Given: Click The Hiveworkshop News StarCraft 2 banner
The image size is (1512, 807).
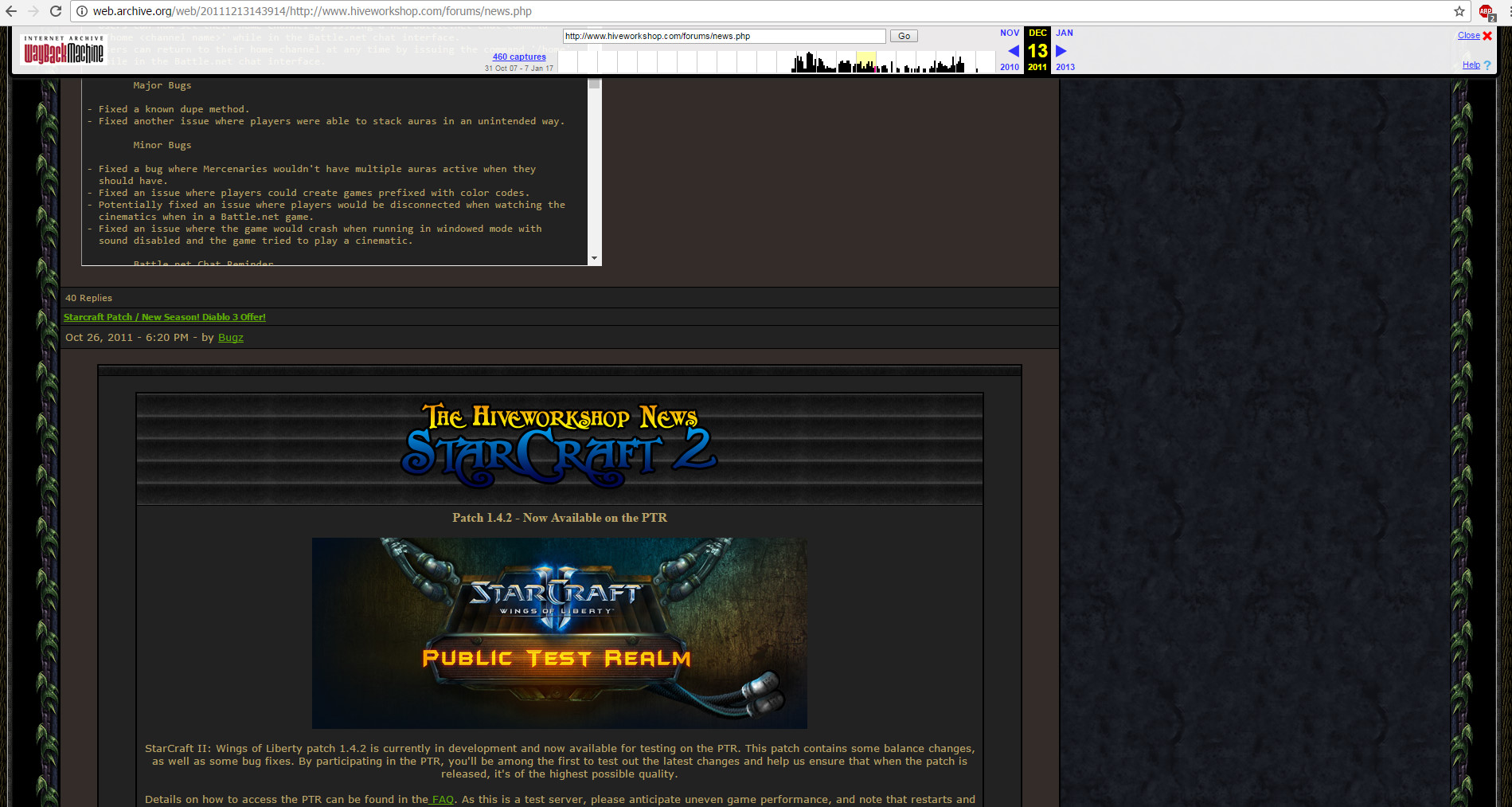Looking at the screenshot, I should (560, 448).
